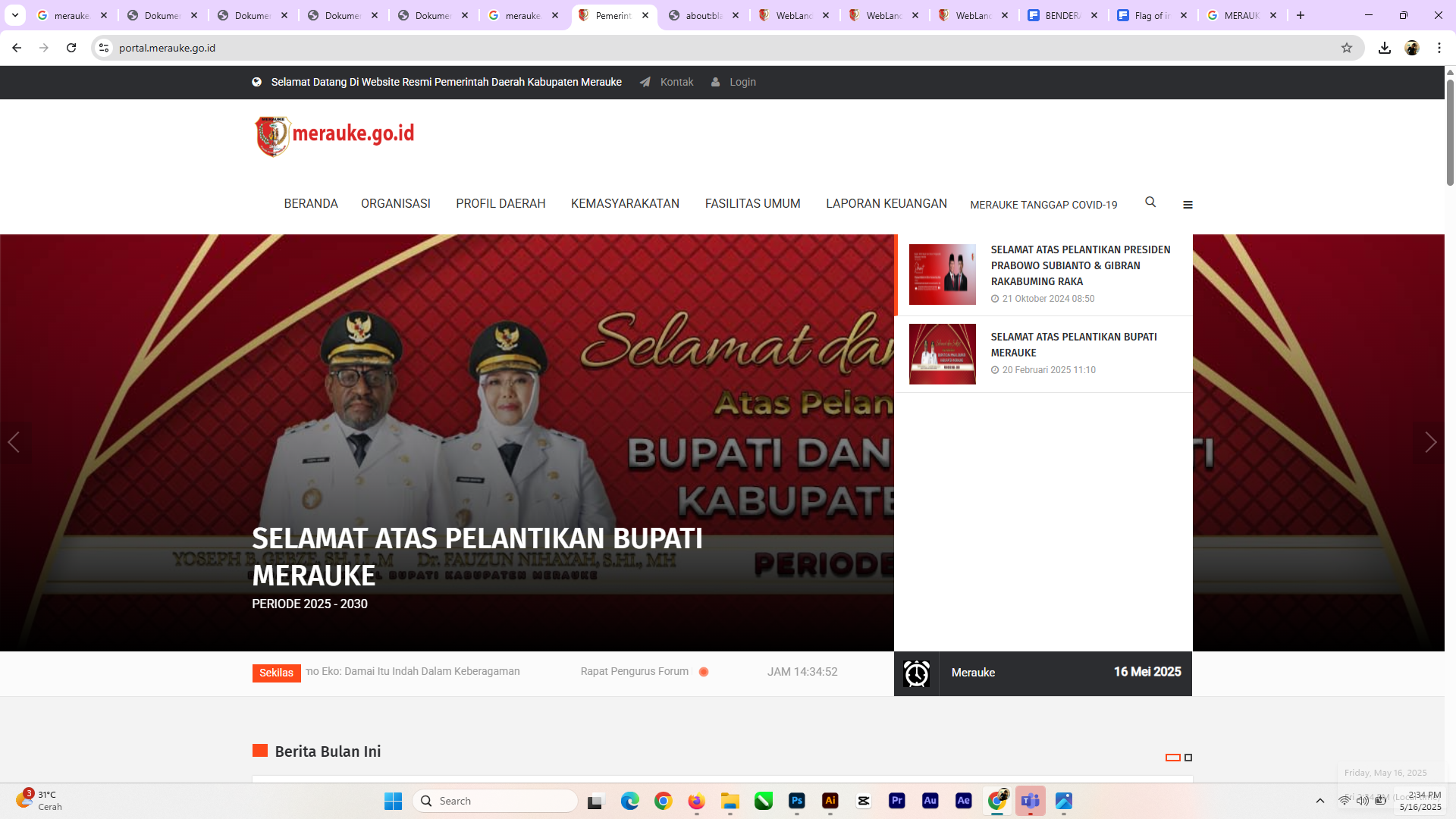Open the Chrome downloads icon
Viewport: 1456px width, 819px height.
pyautogui.click(x=1385, y=48)
